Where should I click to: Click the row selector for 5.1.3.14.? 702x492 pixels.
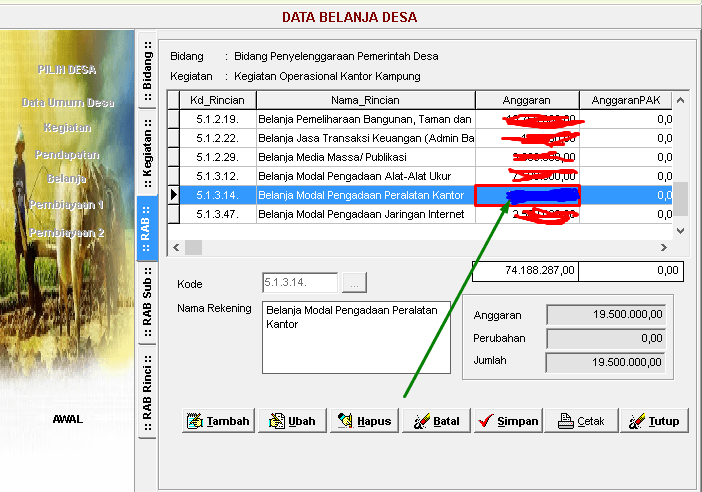[174, 195]
